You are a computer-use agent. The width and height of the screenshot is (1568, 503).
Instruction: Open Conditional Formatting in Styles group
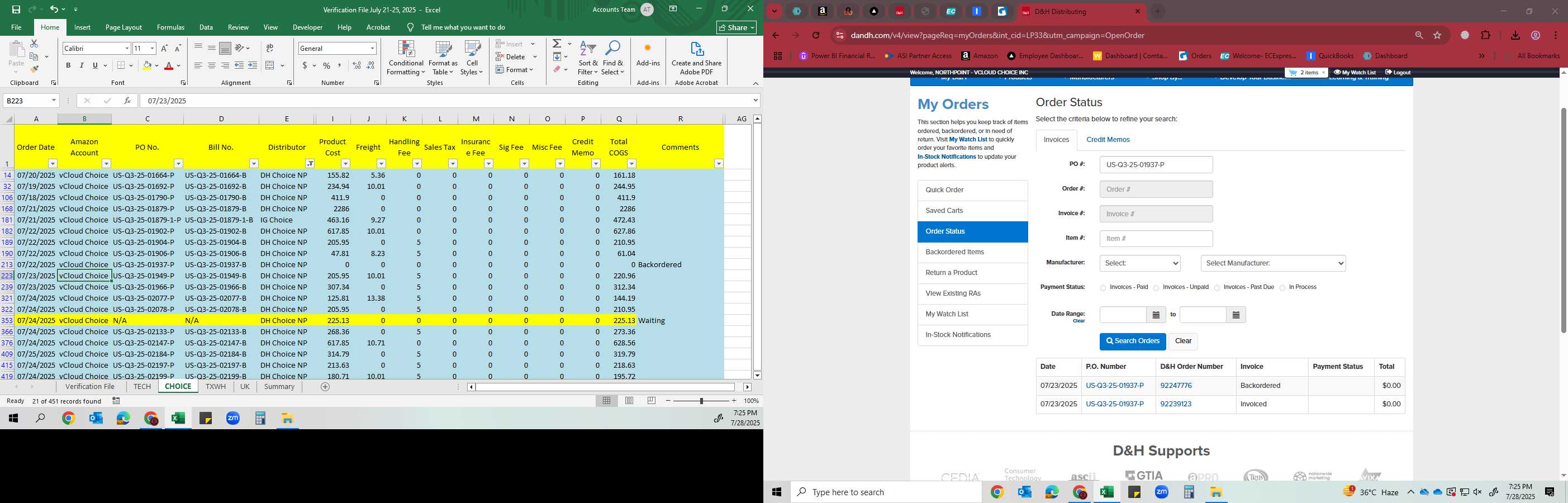click(x=406, y=59)
